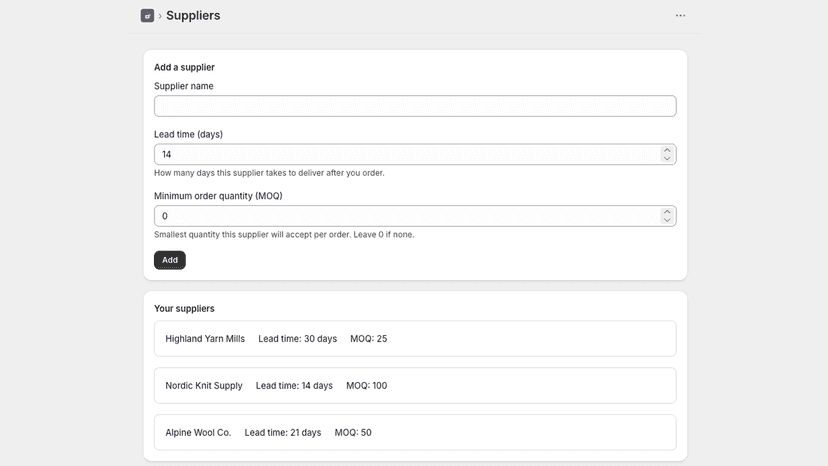Open the app icon in the breadcrumb

(x=147, y=16)
